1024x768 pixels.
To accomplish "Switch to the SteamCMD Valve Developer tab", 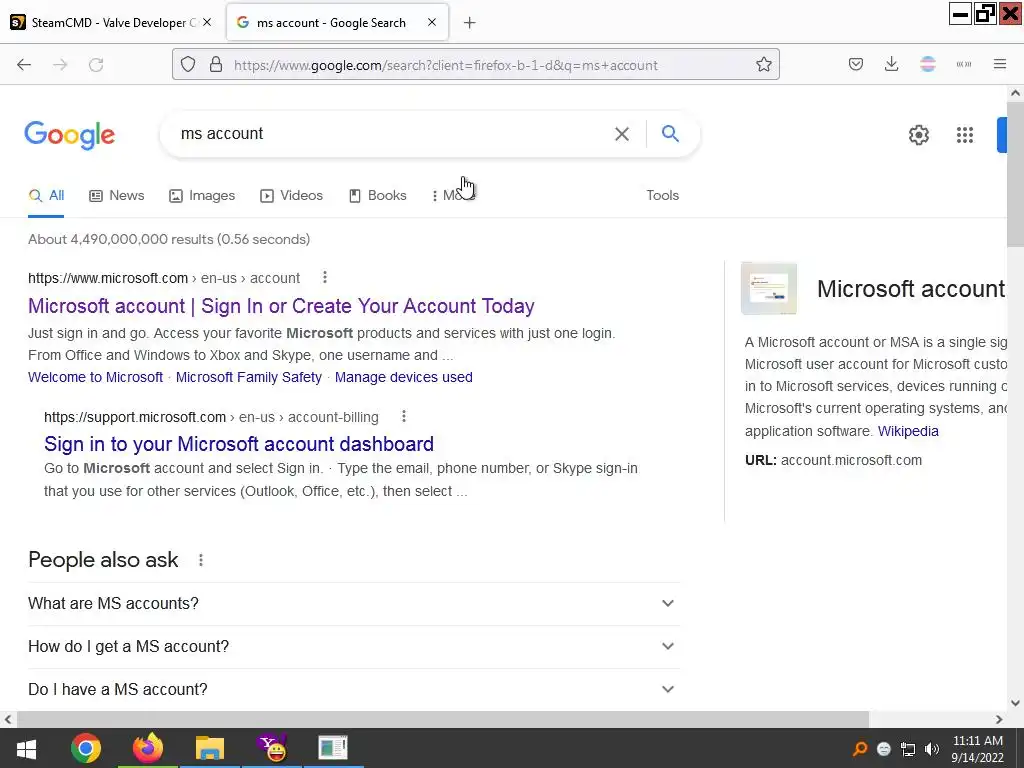I will 111,22.
